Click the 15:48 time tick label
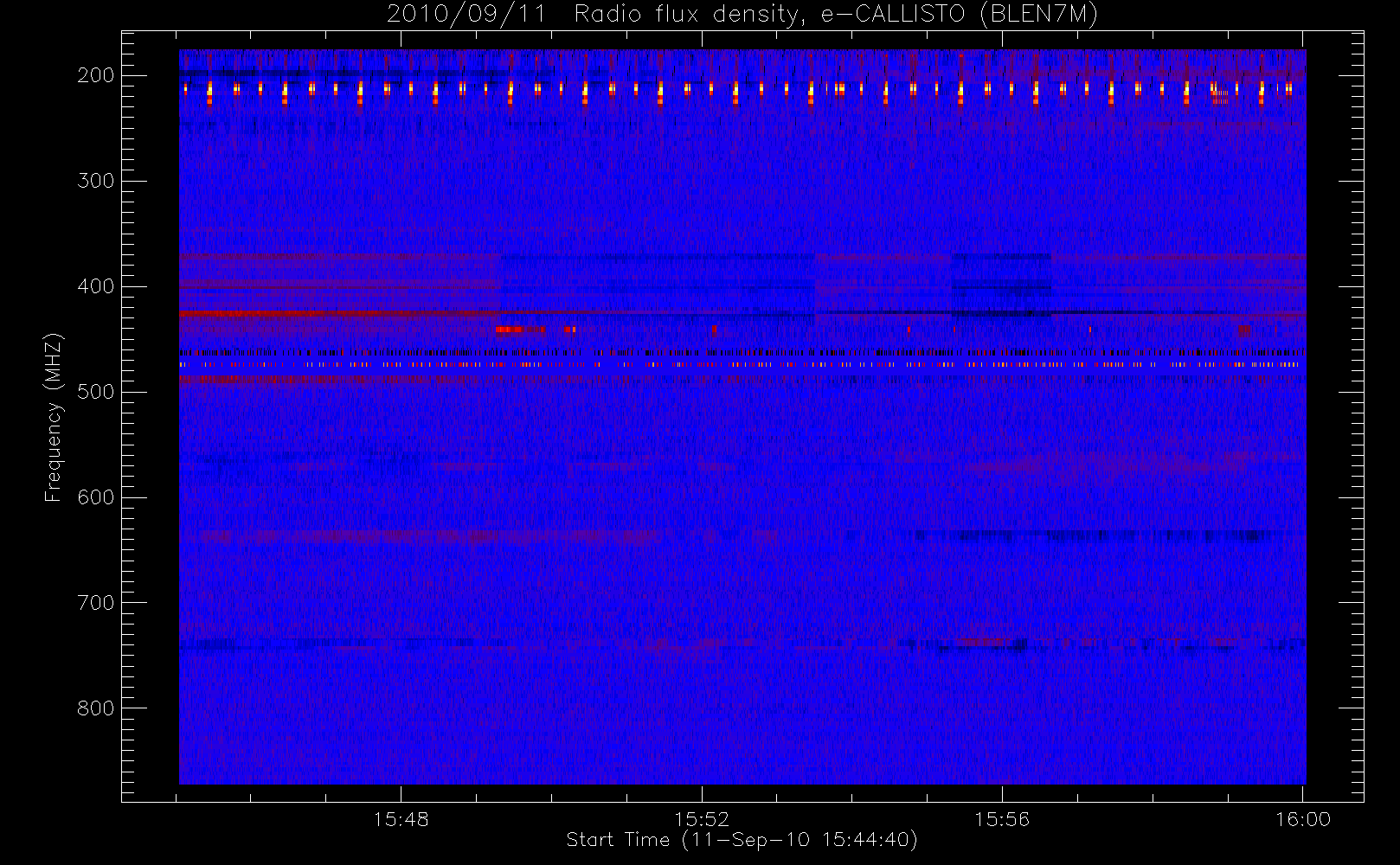 coord(401,819)
